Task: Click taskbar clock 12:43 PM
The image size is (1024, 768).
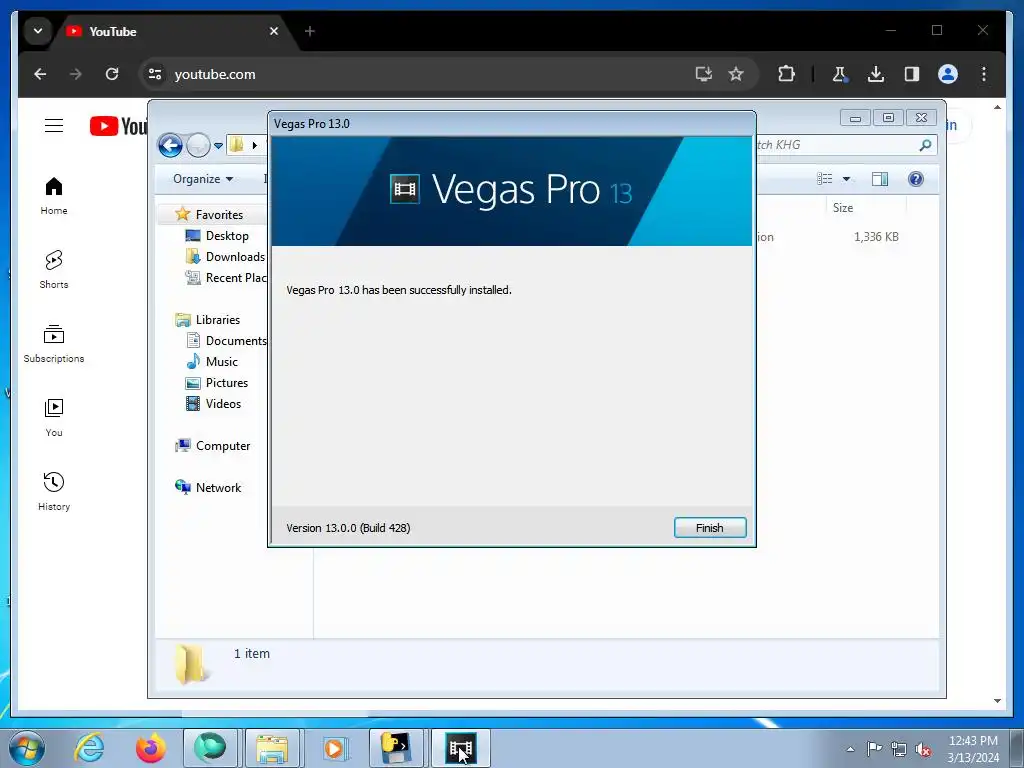Action: [973, 749]
